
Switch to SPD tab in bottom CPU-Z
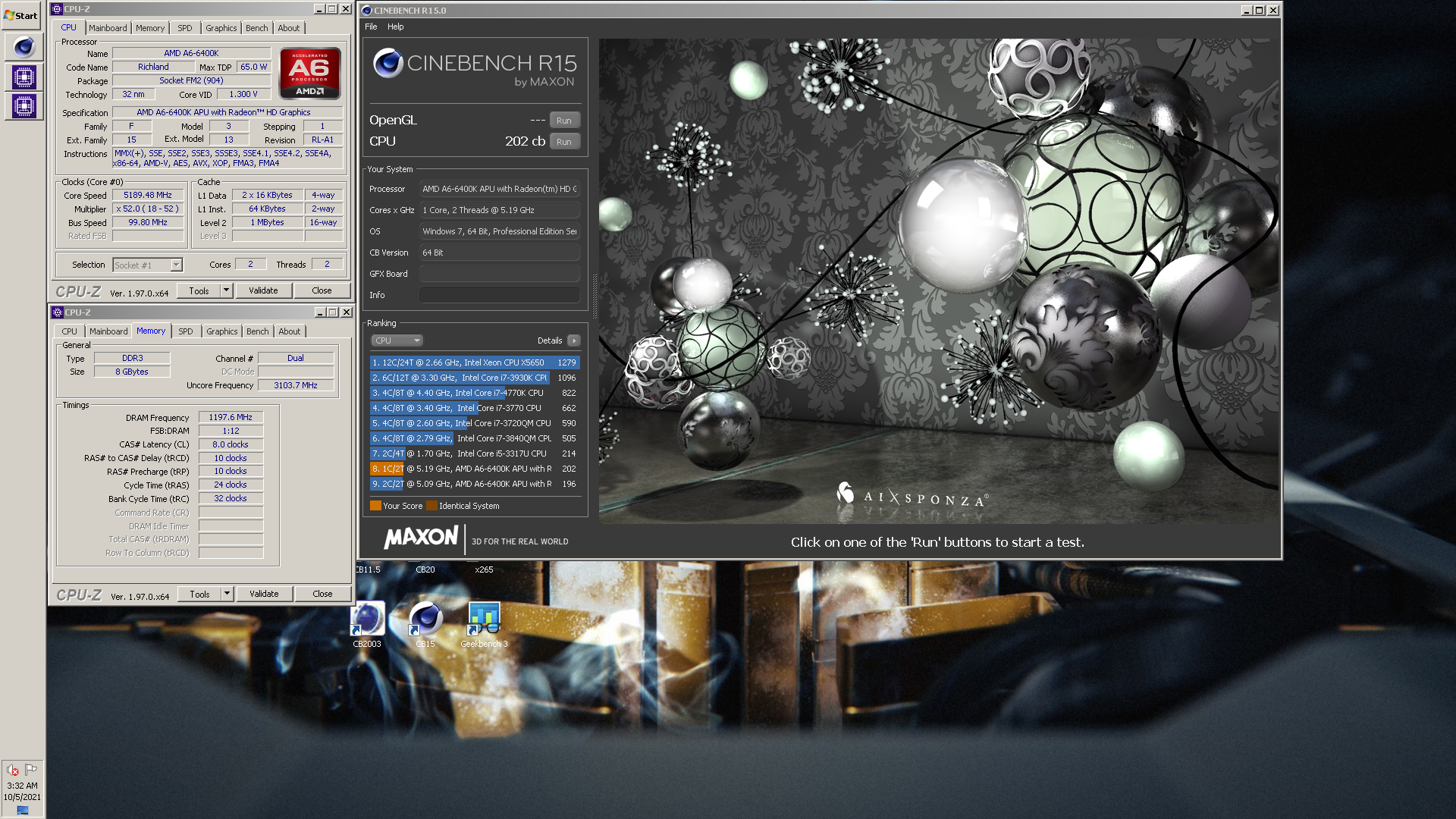click(186, 331)
